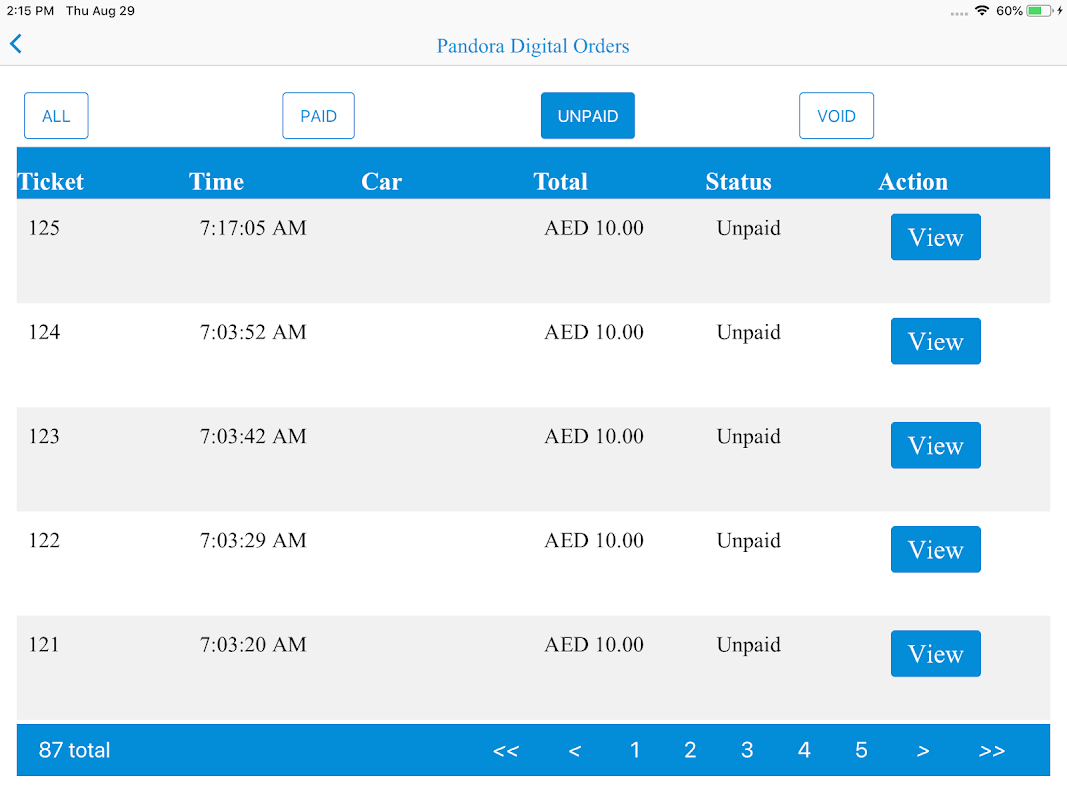Open page 2 in pagination

tap(690, 750)
